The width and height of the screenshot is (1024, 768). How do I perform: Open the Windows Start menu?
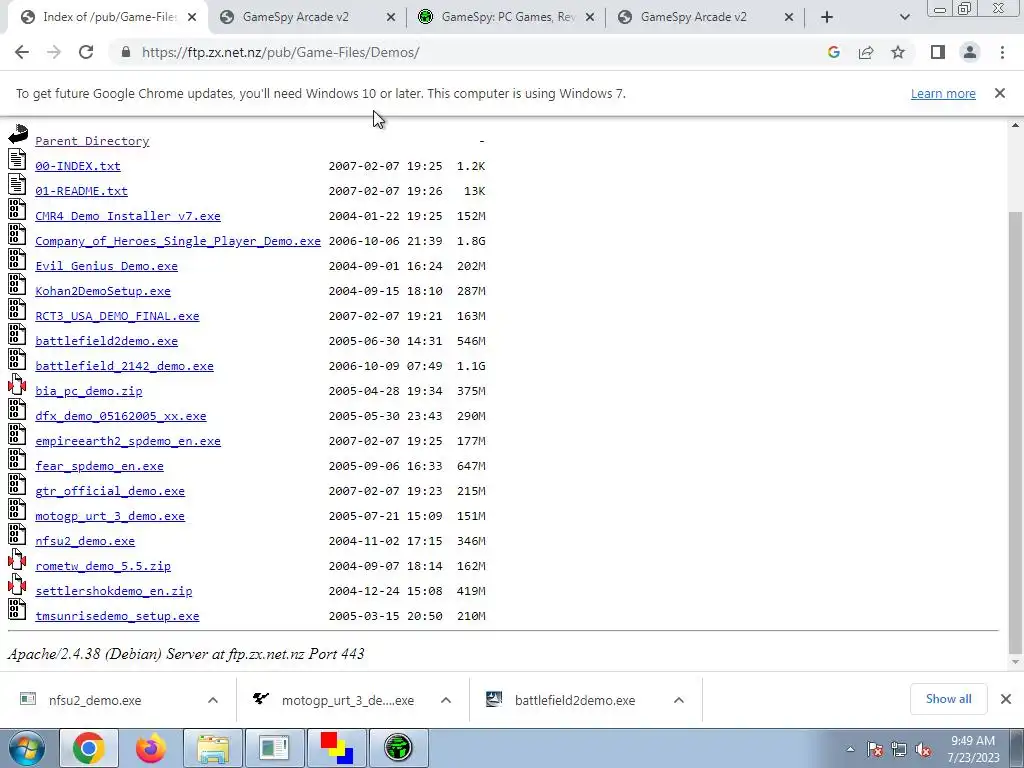27,748
